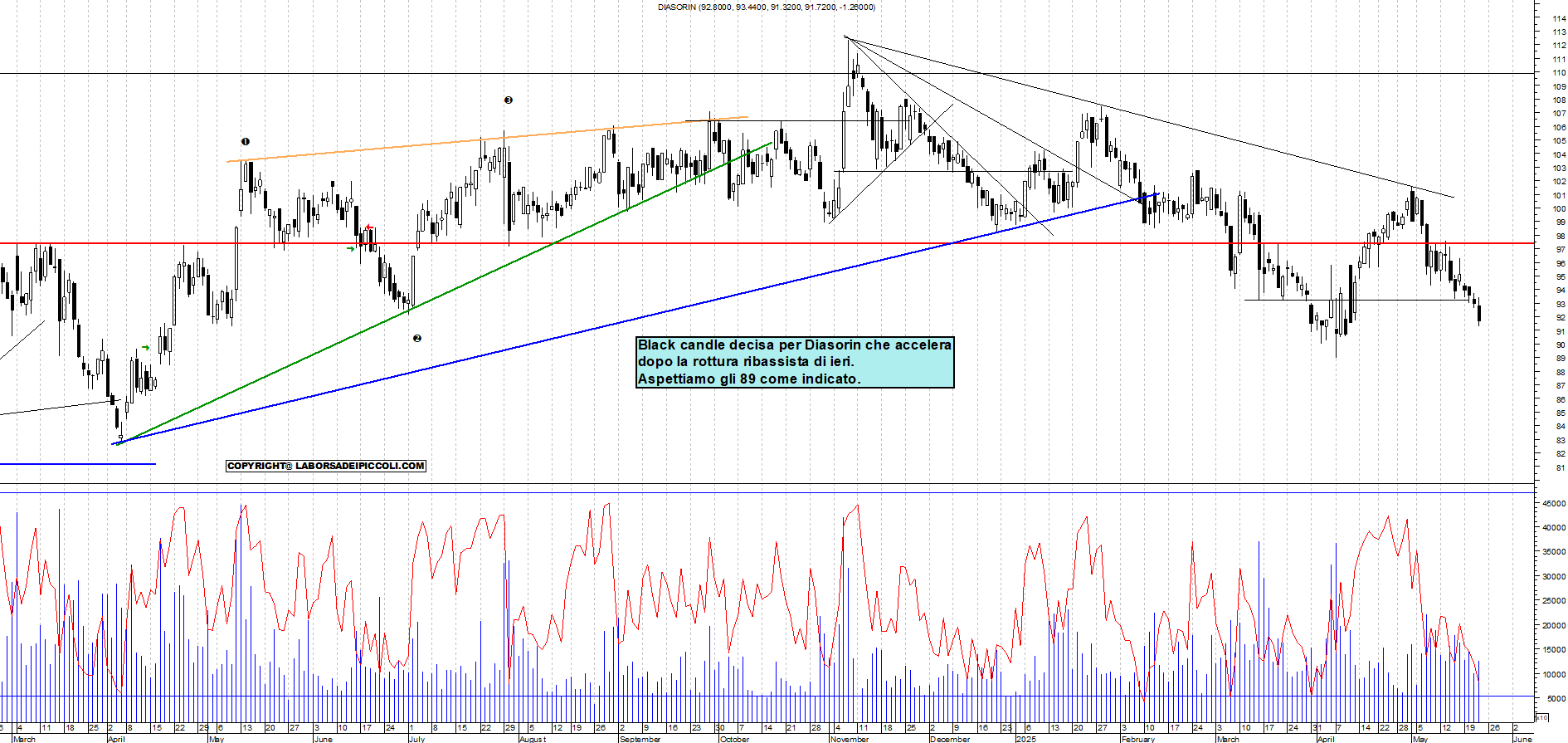Click the 95 price label on price axis
Screen dimensions: 1568x743
(x=1561, y=277)
